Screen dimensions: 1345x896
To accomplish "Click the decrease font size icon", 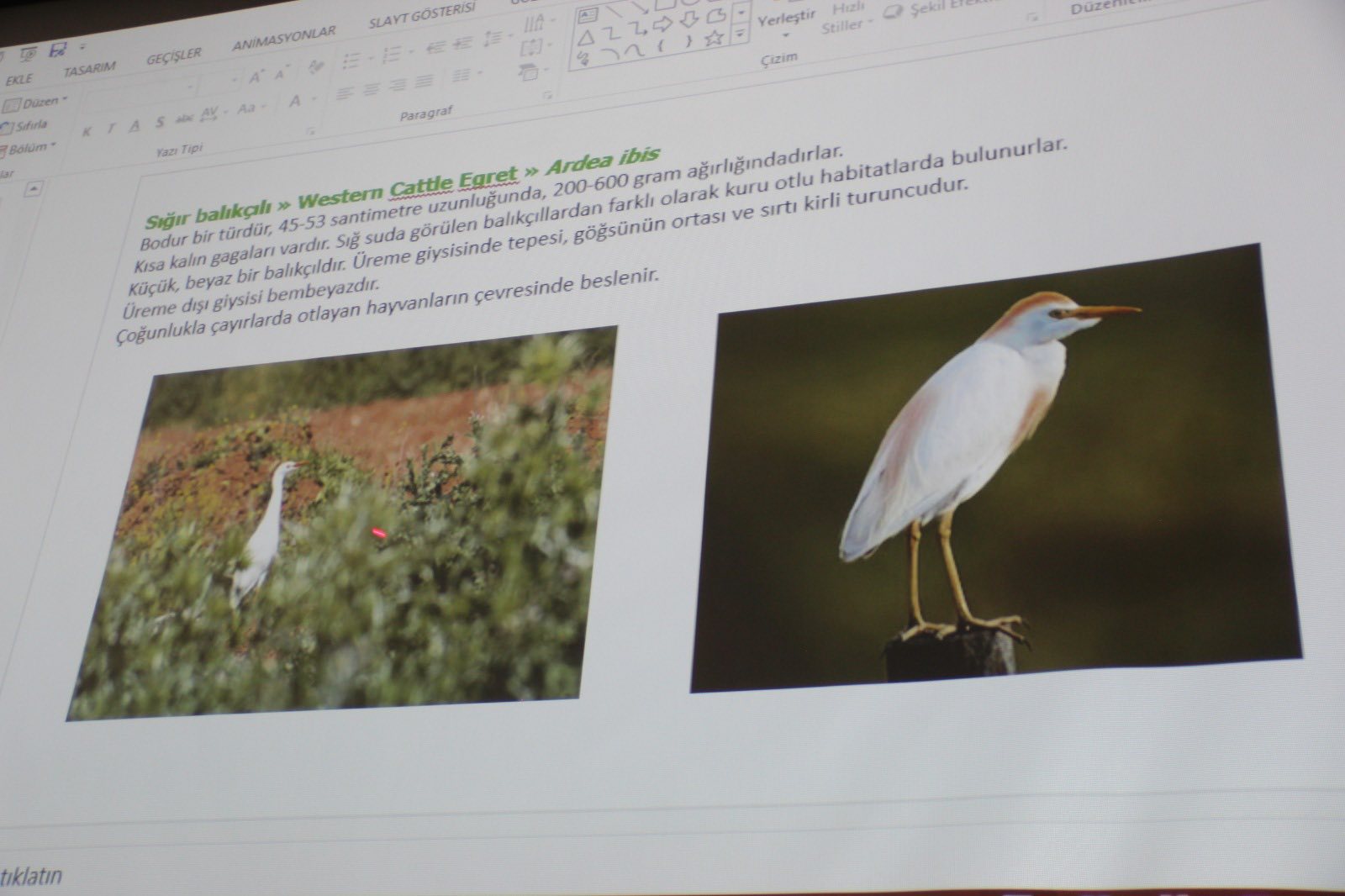I will 282,74.
